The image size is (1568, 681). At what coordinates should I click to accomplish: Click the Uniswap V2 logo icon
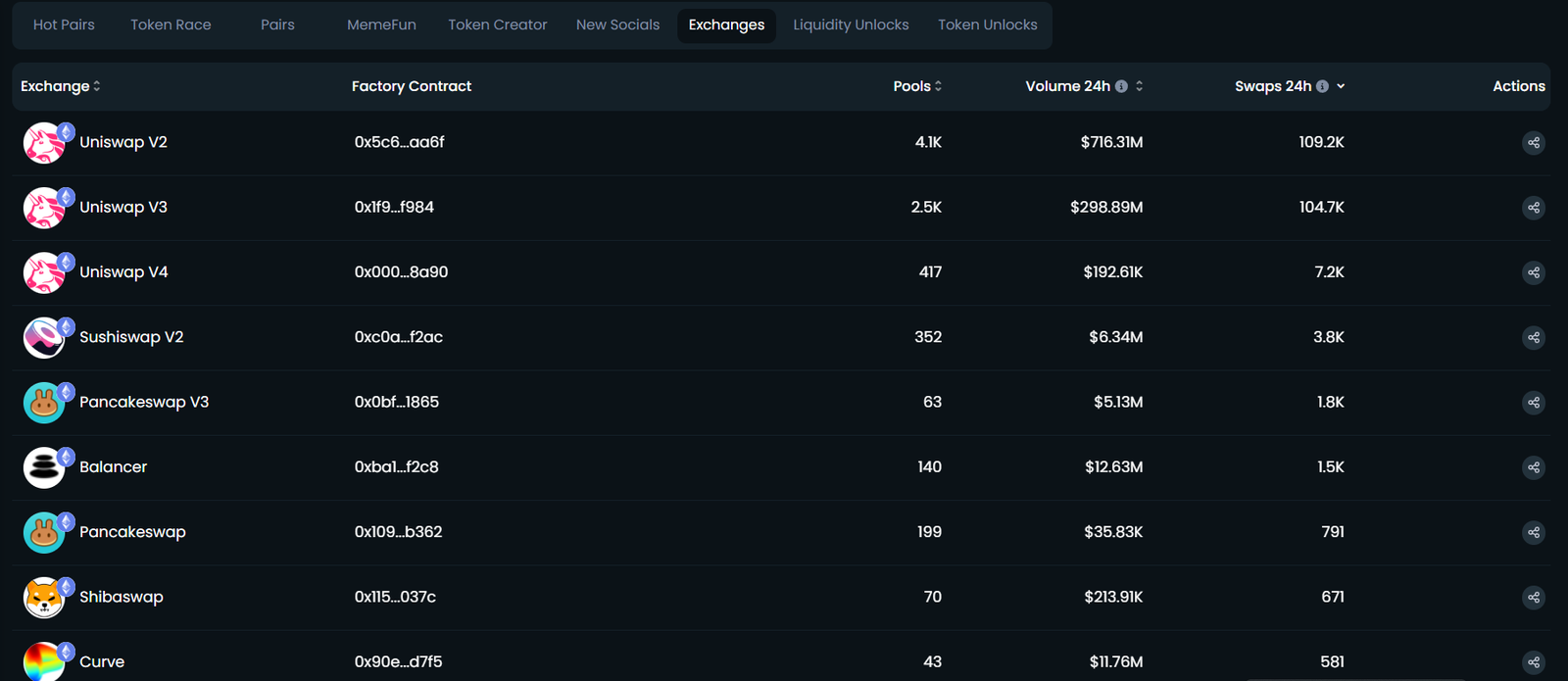44,143
